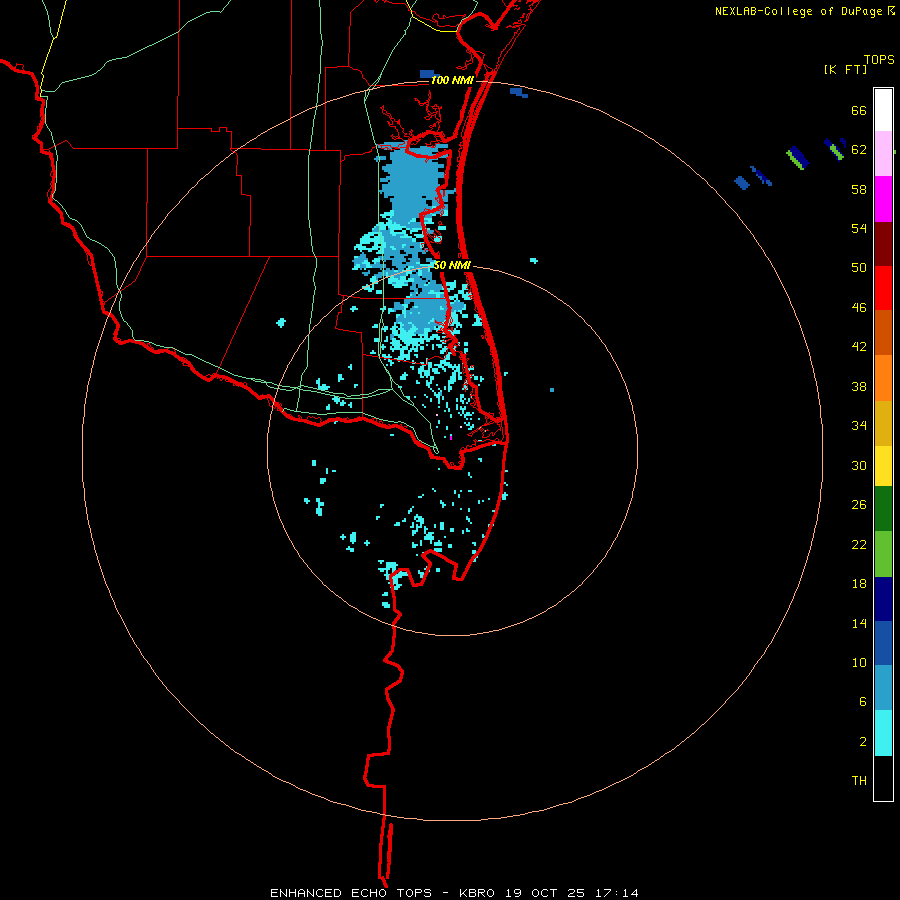This screenshot has height=900, width=900.
Task: Click the dark orange legend swatch near 42
Action: tap(883, 332)
